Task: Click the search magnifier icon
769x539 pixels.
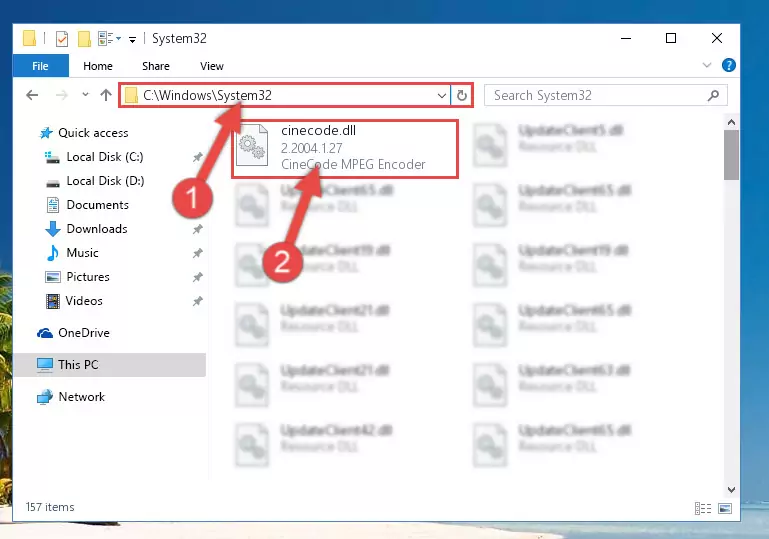Action: click(x=714, y=95)
